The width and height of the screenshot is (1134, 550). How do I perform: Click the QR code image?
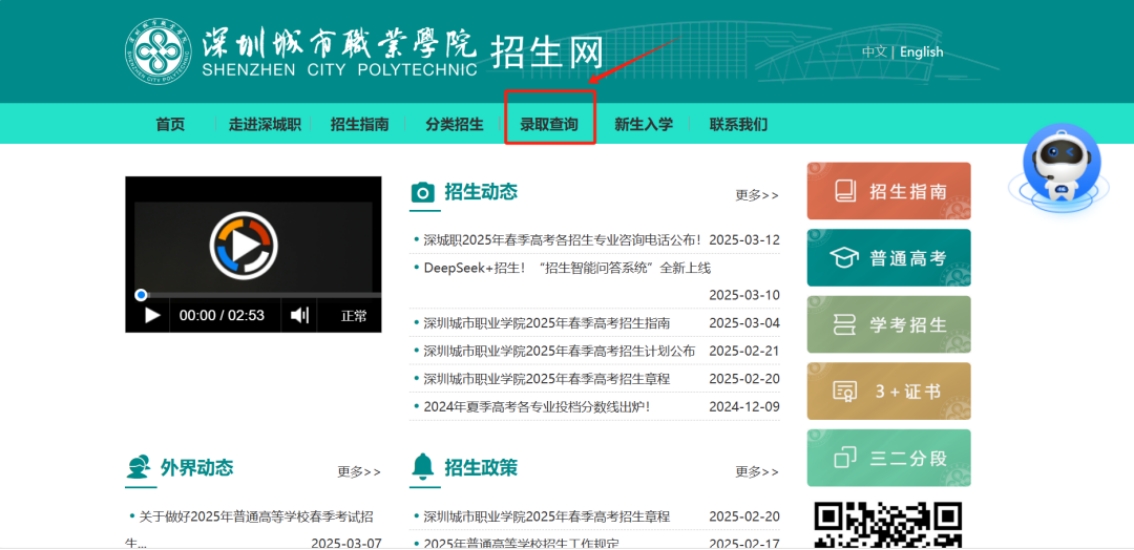pyautogui.click(x=887, y=525)
